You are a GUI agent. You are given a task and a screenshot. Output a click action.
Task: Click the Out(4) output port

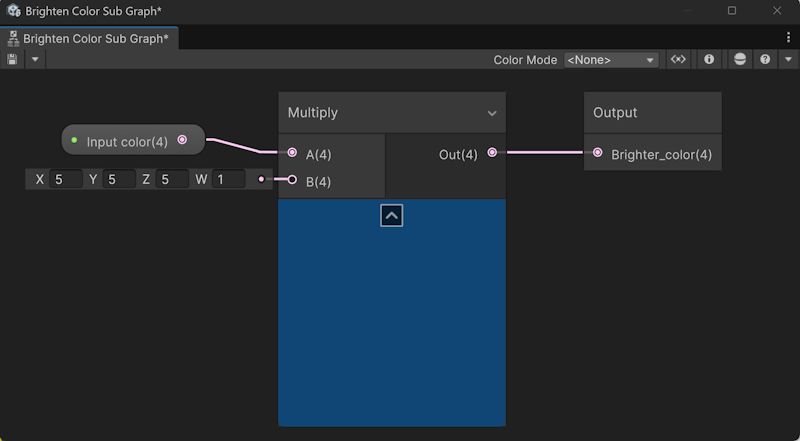pyautogui.click(x=492, y=153)
